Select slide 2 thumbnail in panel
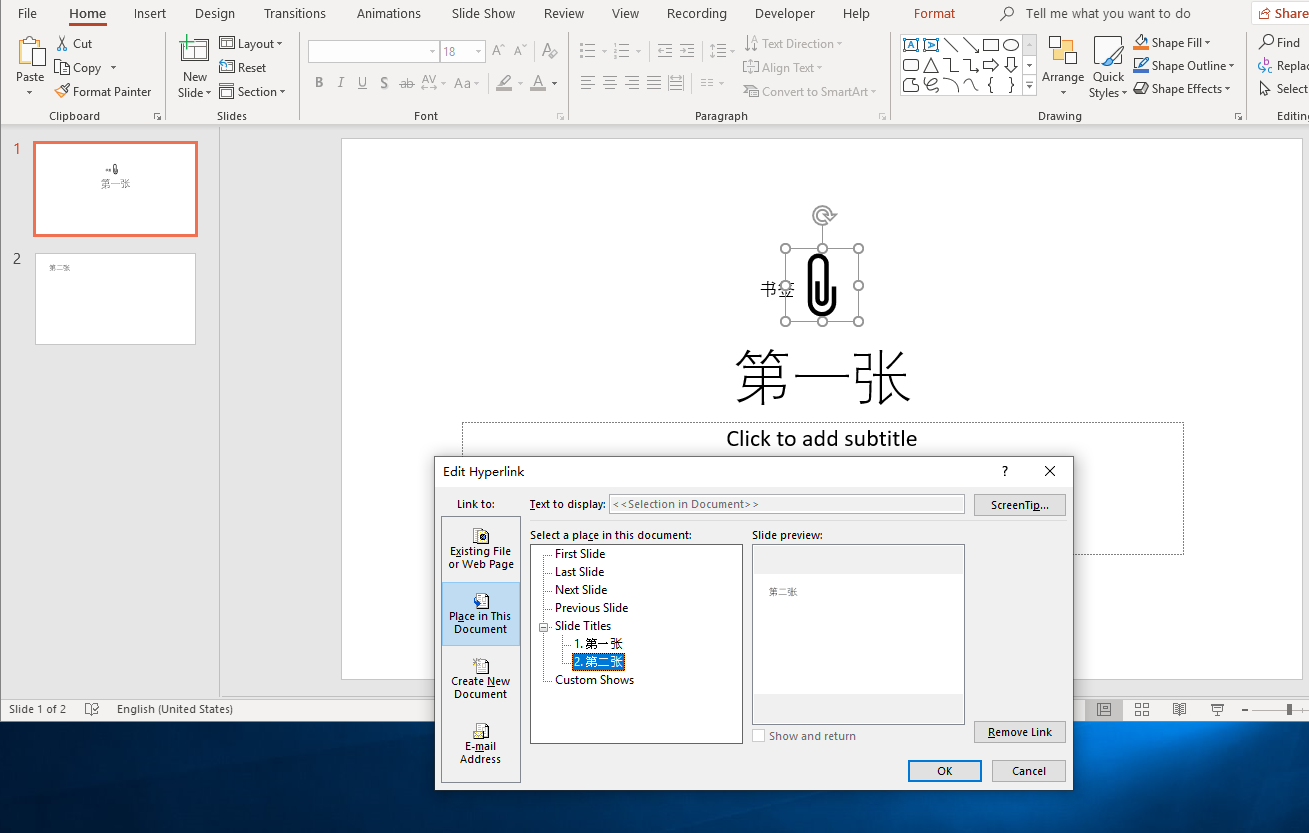 [x=115, y=299]
